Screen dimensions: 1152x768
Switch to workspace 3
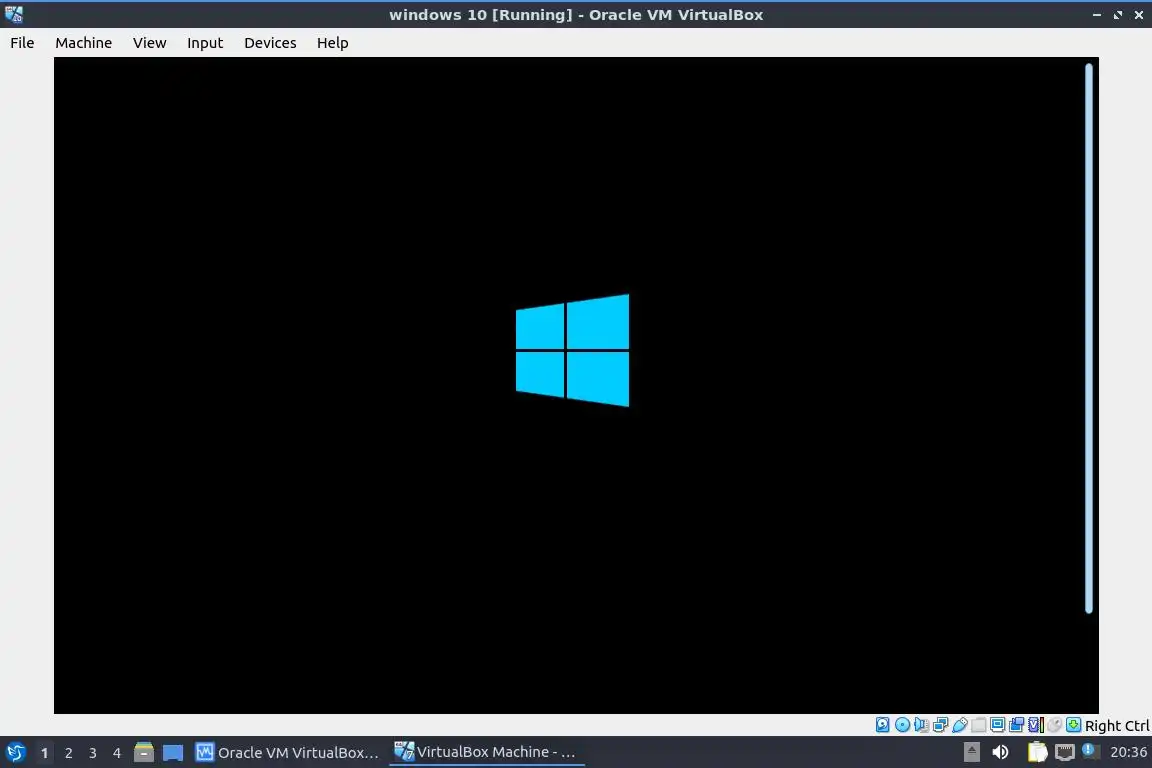pyautogui.click(x=93, y=753)
